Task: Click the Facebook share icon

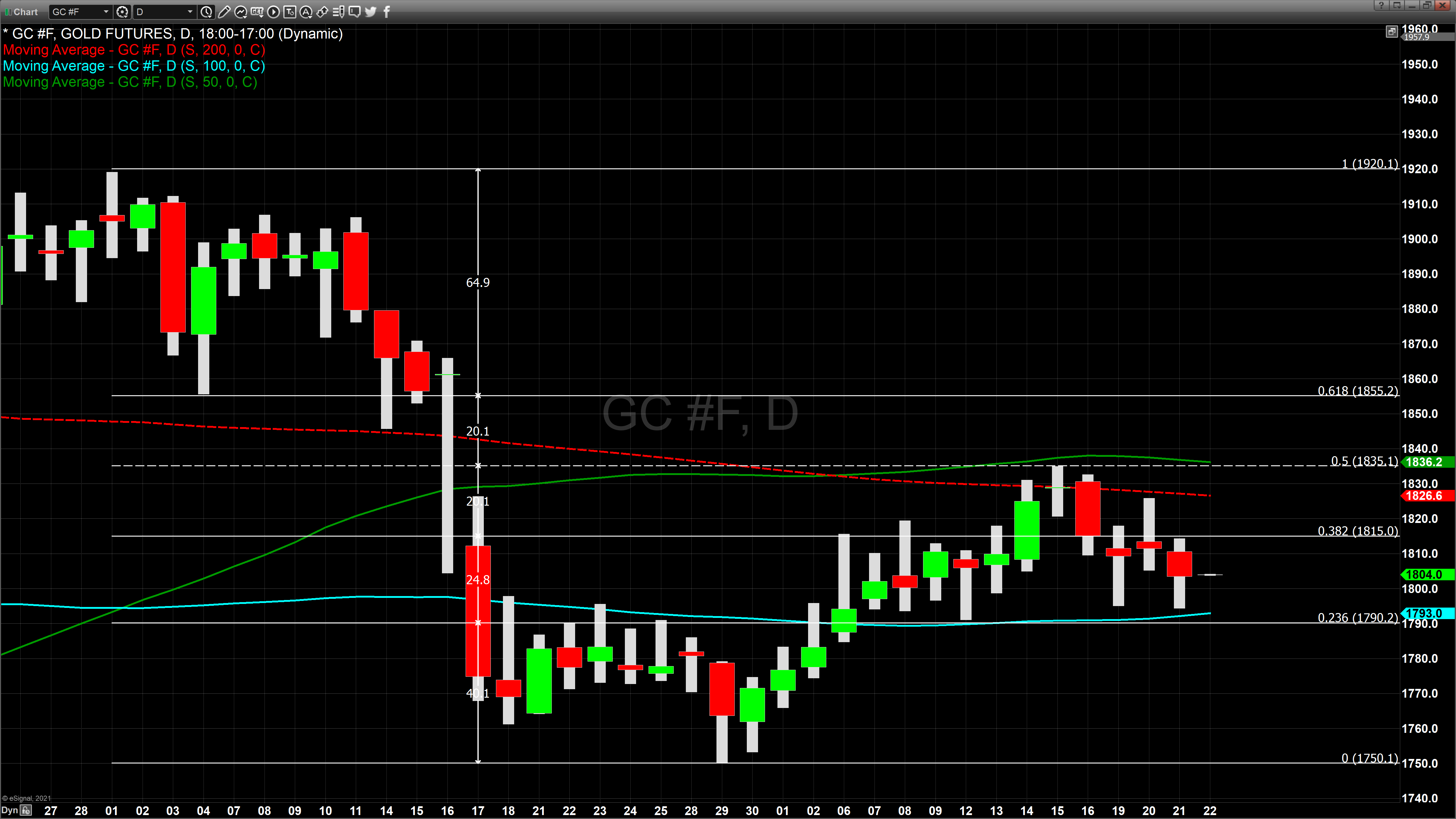Action: [387, 11]
